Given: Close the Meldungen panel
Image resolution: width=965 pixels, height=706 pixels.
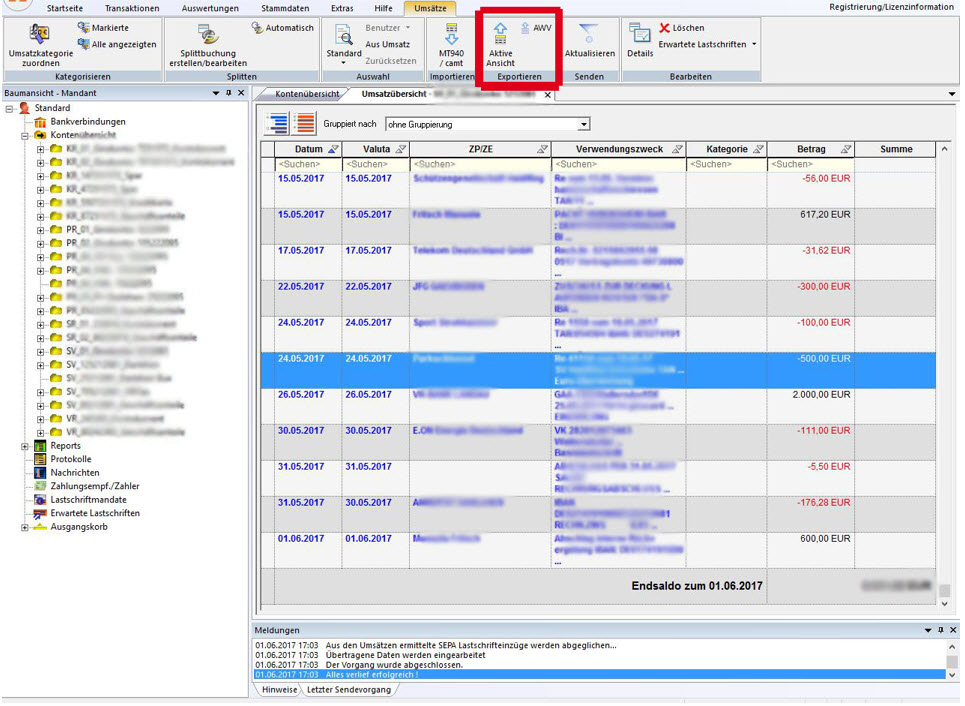Looking at the screenshot, I should coord(953,630).
